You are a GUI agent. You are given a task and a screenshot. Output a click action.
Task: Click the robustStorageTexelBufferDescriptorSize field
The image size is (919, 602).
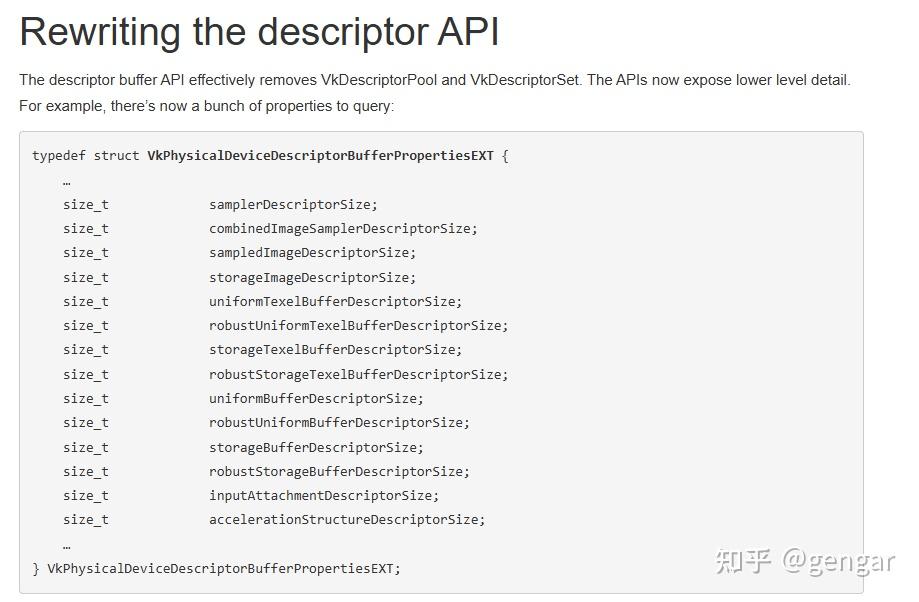358,374
